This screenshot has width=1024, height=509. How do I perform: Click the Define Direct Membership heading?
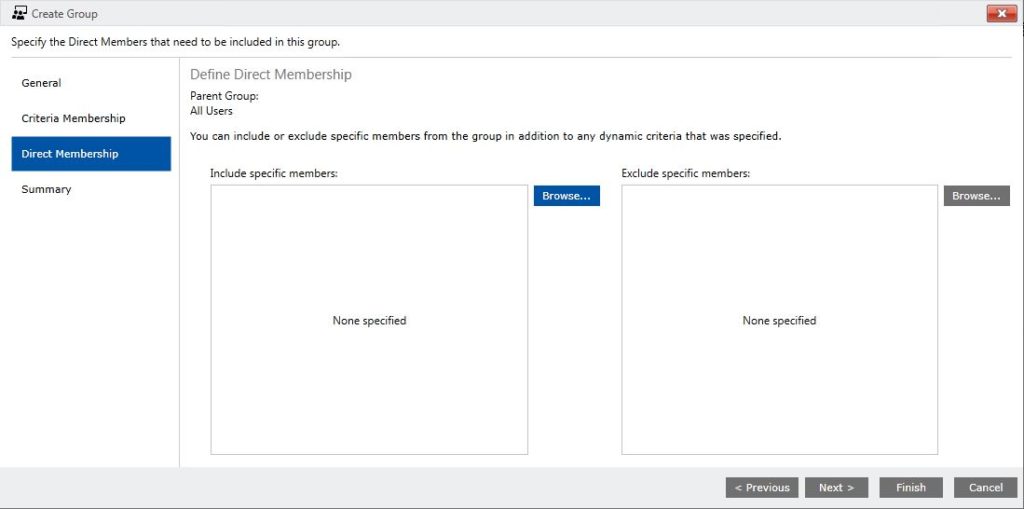pyautogui.click(x=270, y=74)
